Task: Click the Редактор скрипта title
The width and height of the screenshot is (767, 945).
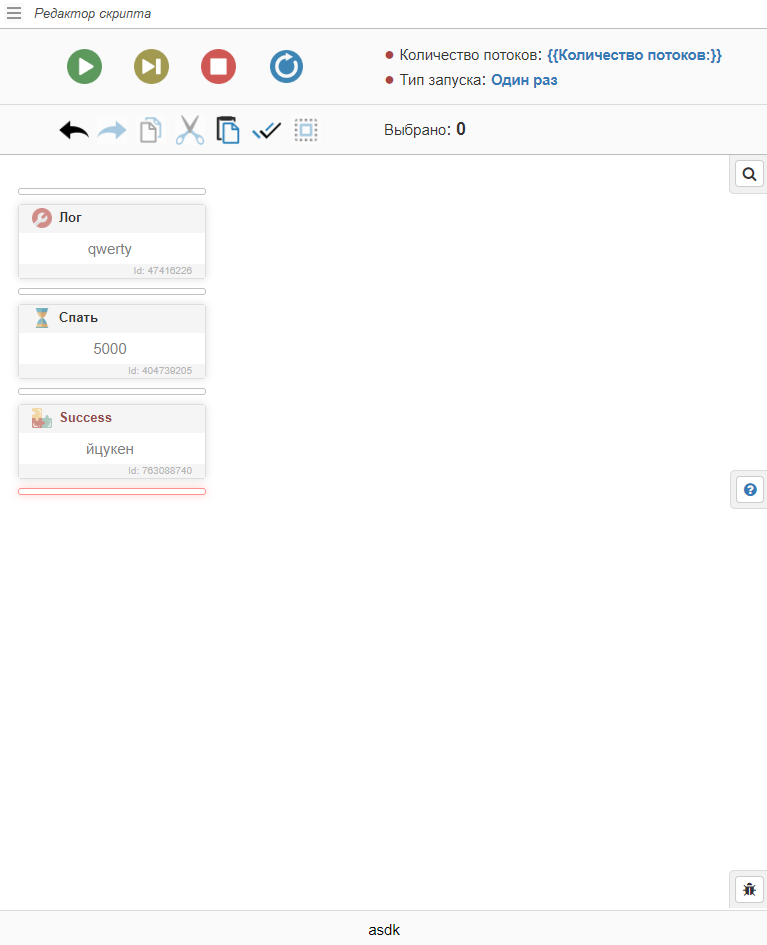Action: pyautogui.click(x=93, y=13)
